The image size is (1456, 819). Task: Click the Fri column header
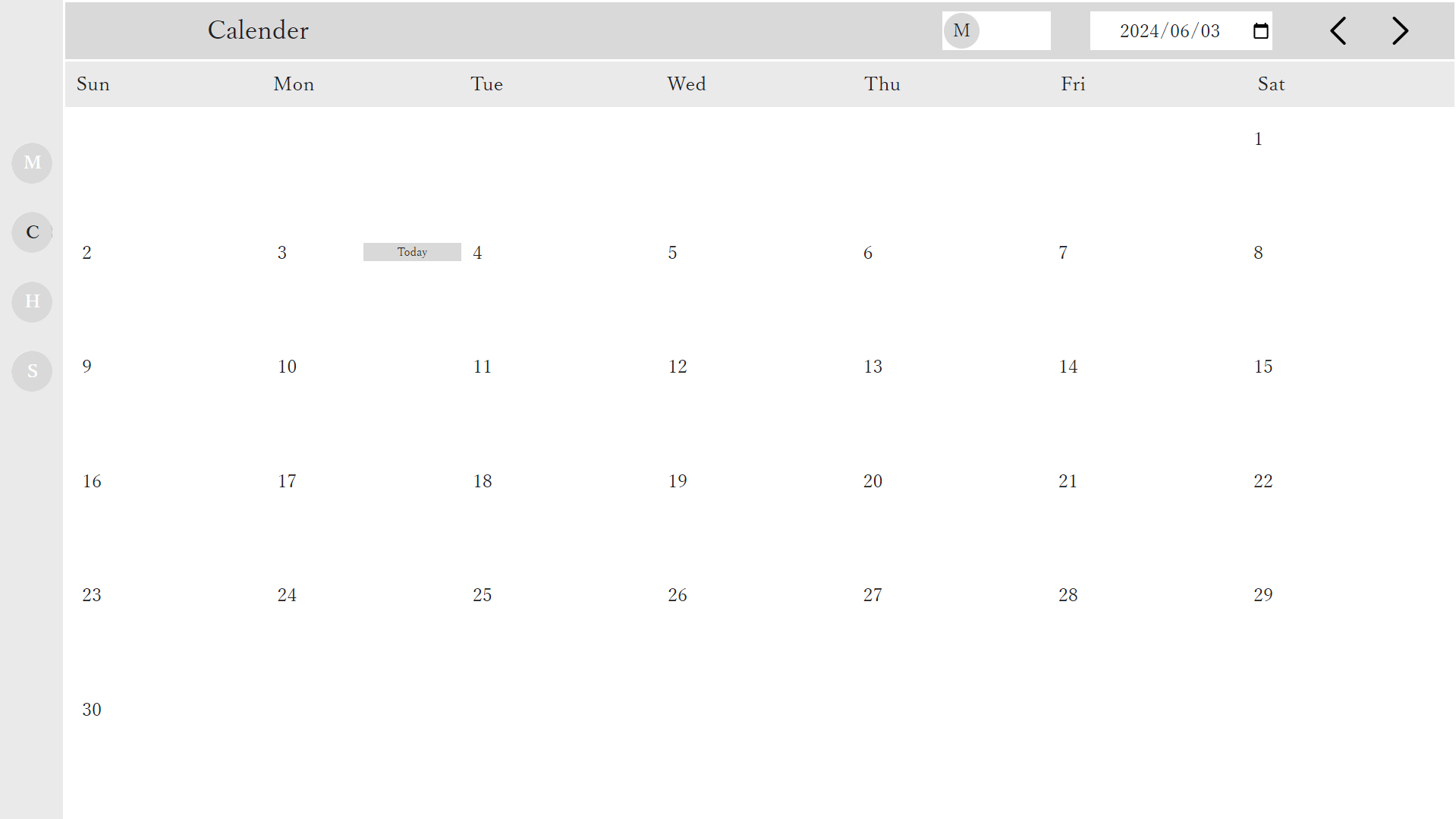click(x=1073, y=84)
